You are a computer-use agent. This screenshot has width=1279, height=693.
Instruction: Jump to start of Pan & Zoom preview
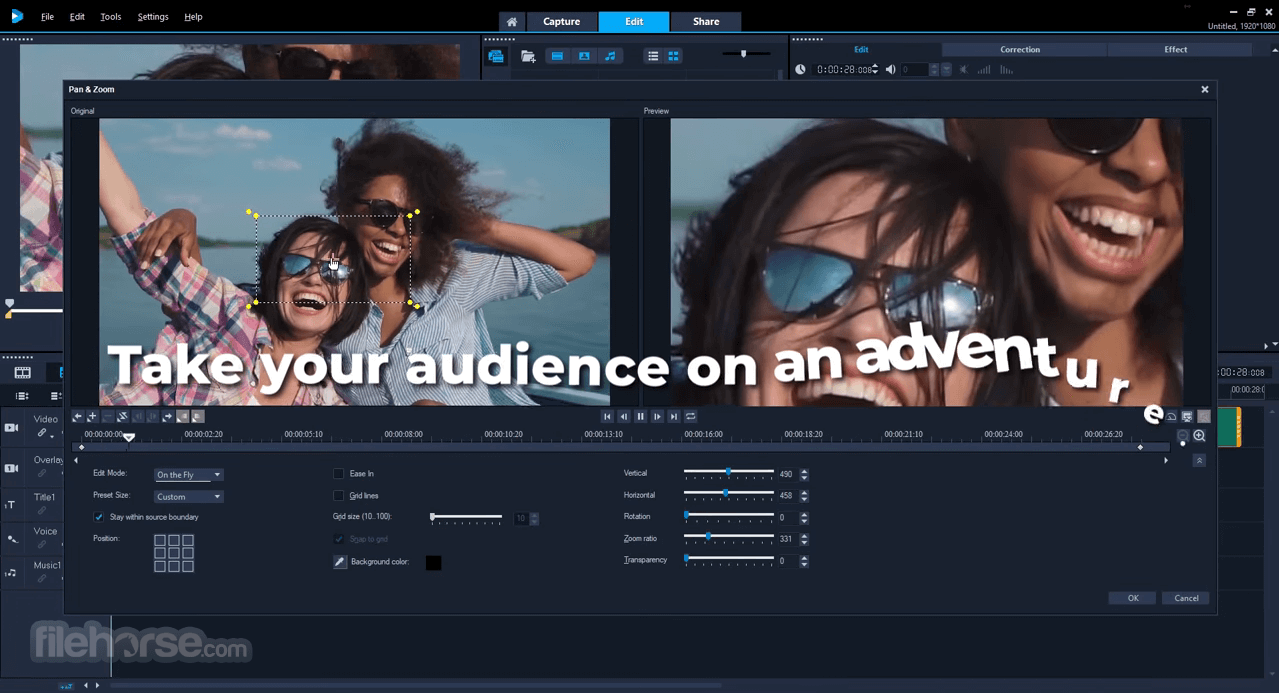pos(607,416)
